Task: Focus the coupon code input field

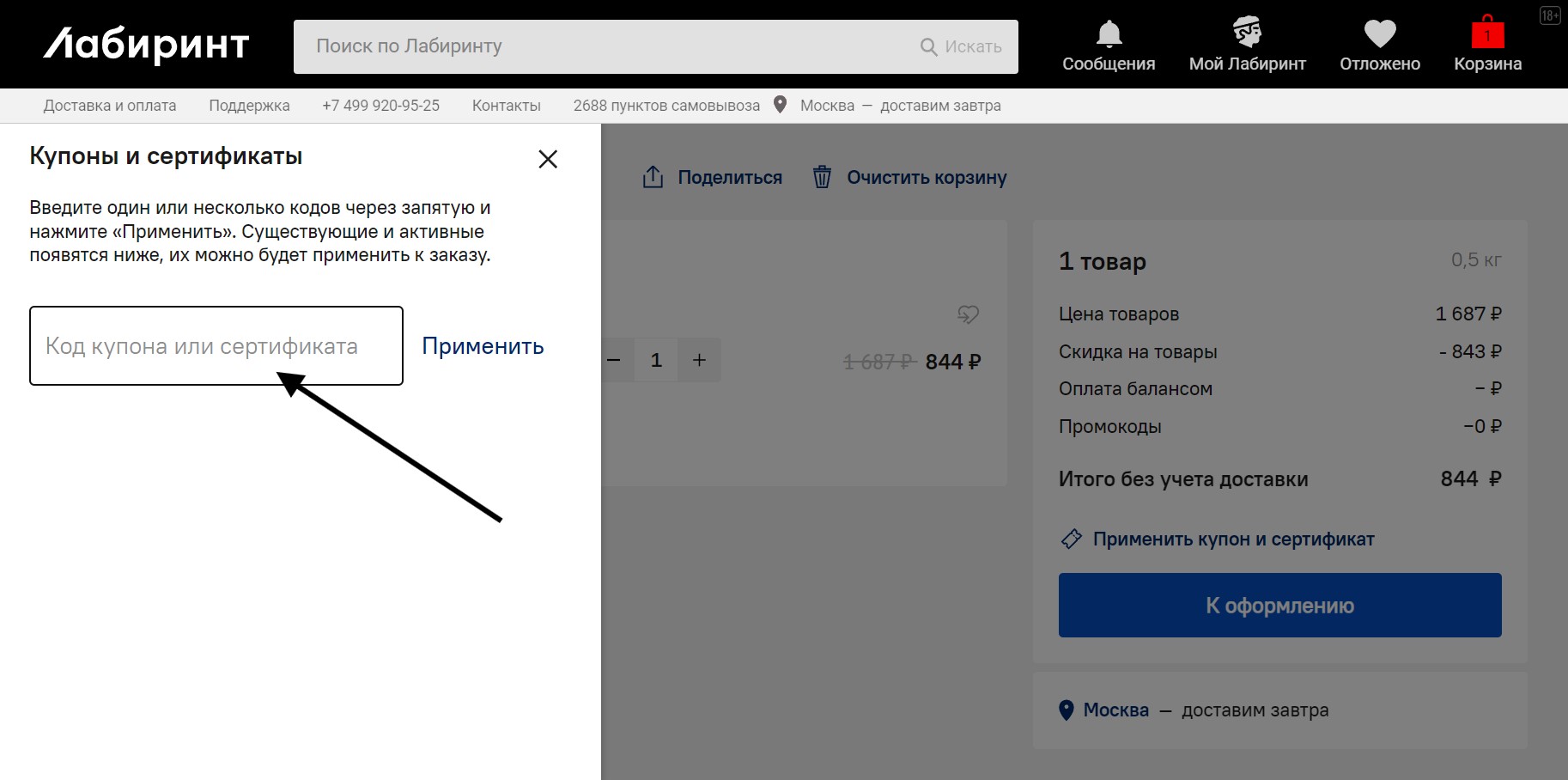Action: tap(216, 345)
